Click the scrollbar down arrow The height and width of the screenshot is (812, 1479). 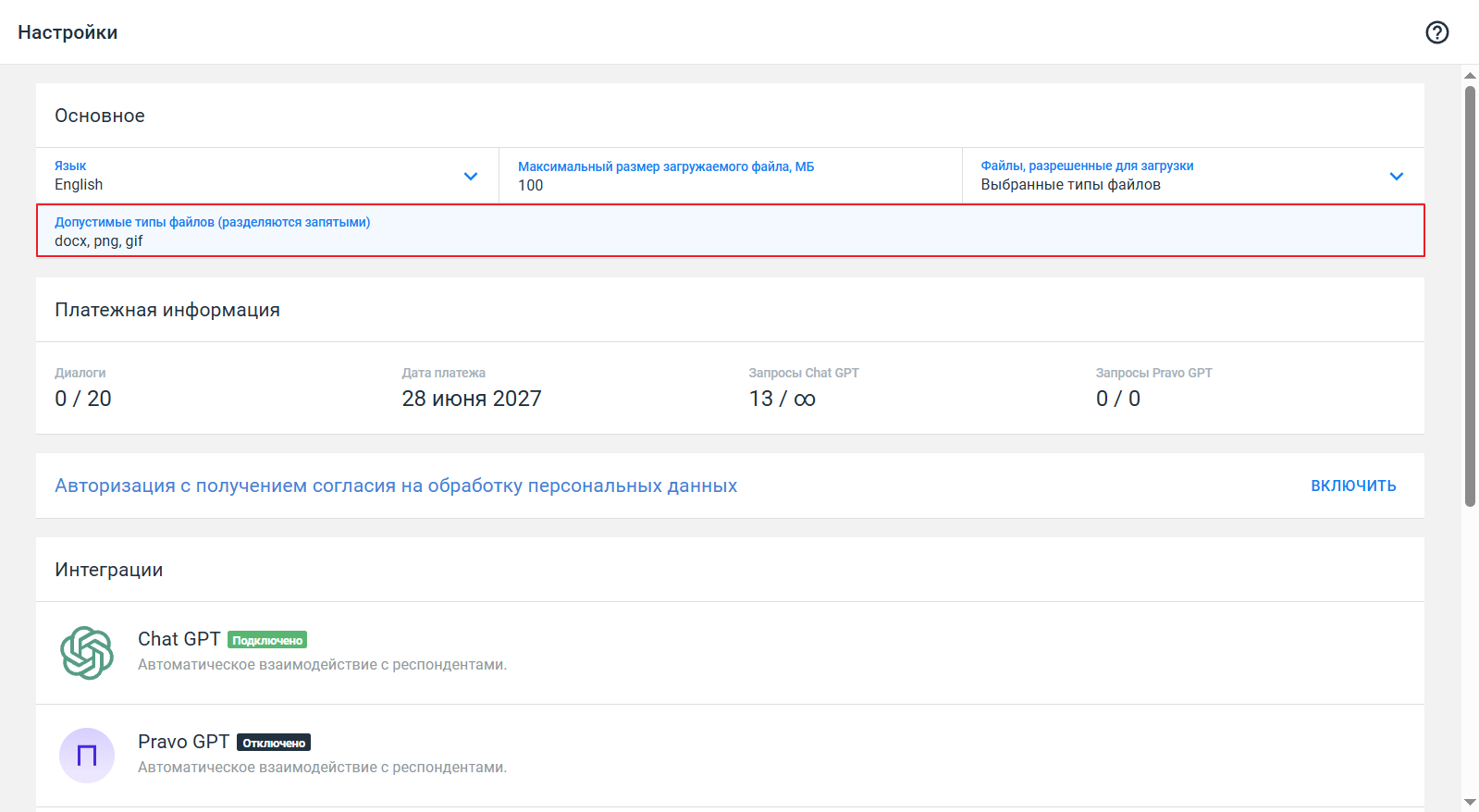coord(1470,802)
